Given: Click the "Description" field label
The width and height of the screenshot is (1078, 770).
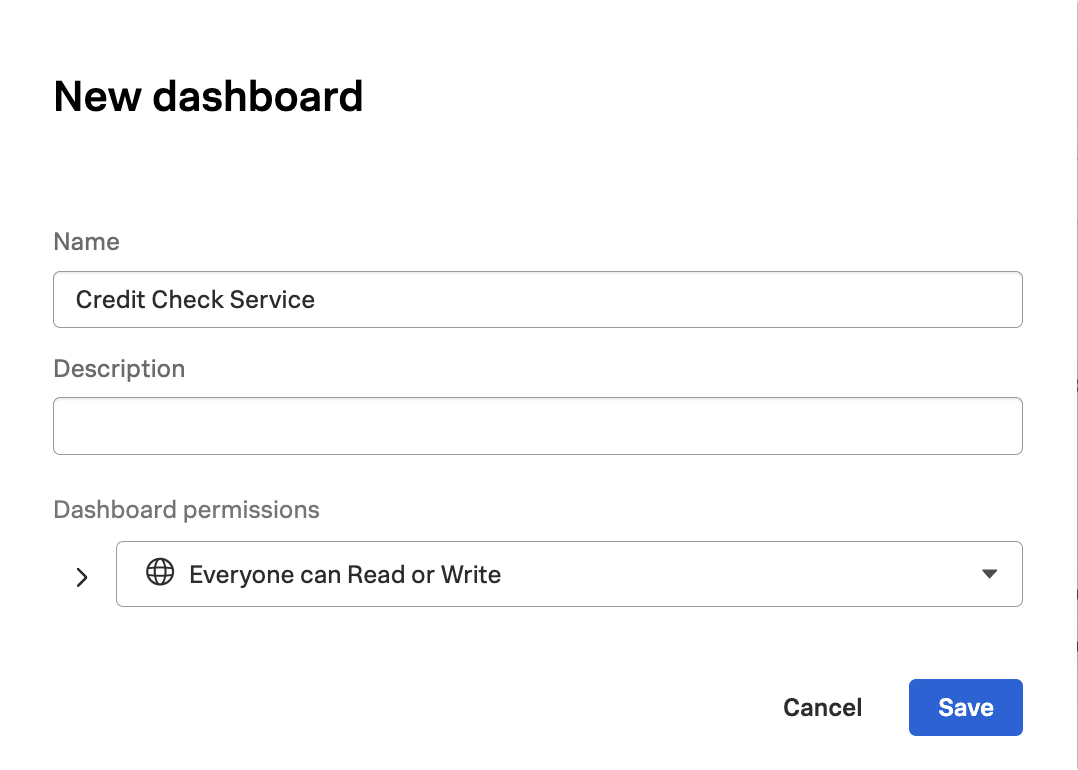Looking at the screenshot, I should point(119,369).
